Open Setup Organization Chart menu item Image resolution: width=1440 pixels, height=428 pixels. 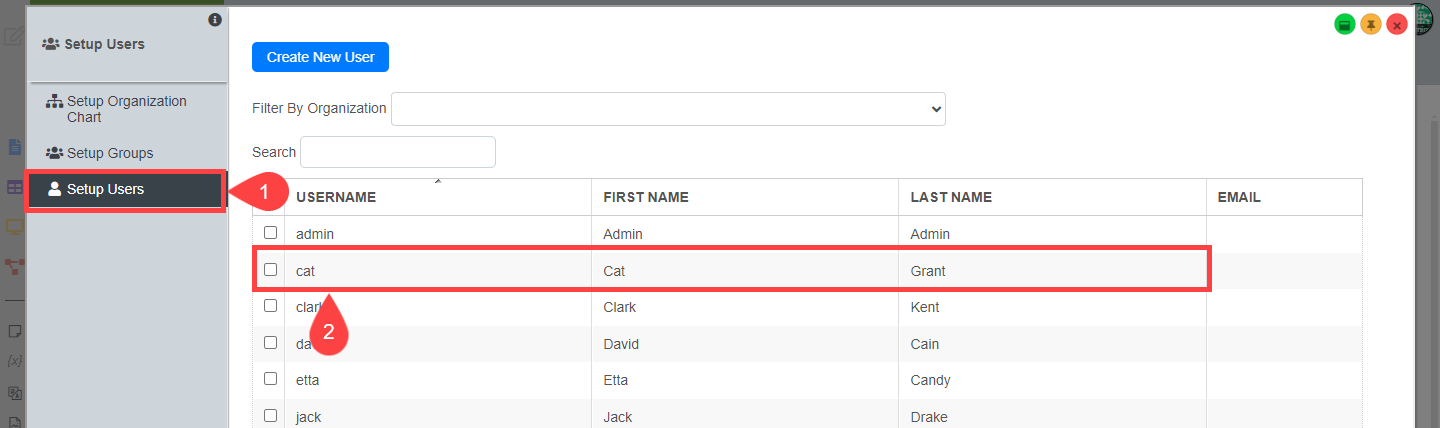pos(126,109)
